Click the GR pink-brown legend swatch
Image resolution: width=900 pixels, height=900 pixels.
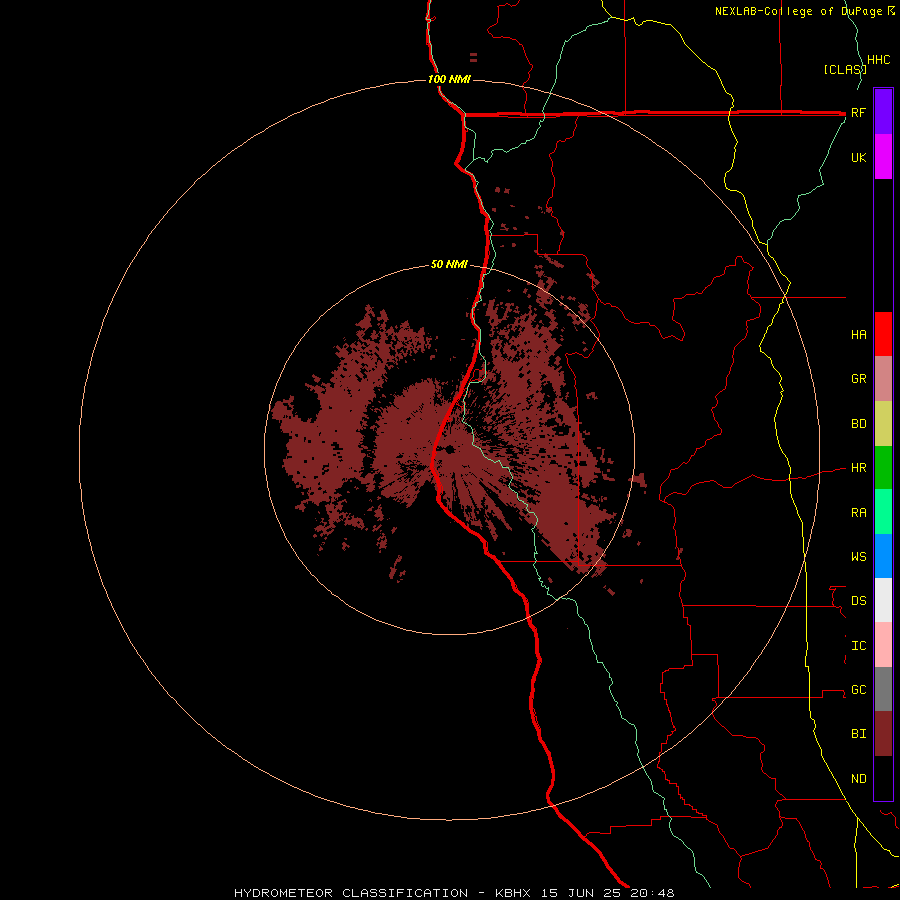883,379
